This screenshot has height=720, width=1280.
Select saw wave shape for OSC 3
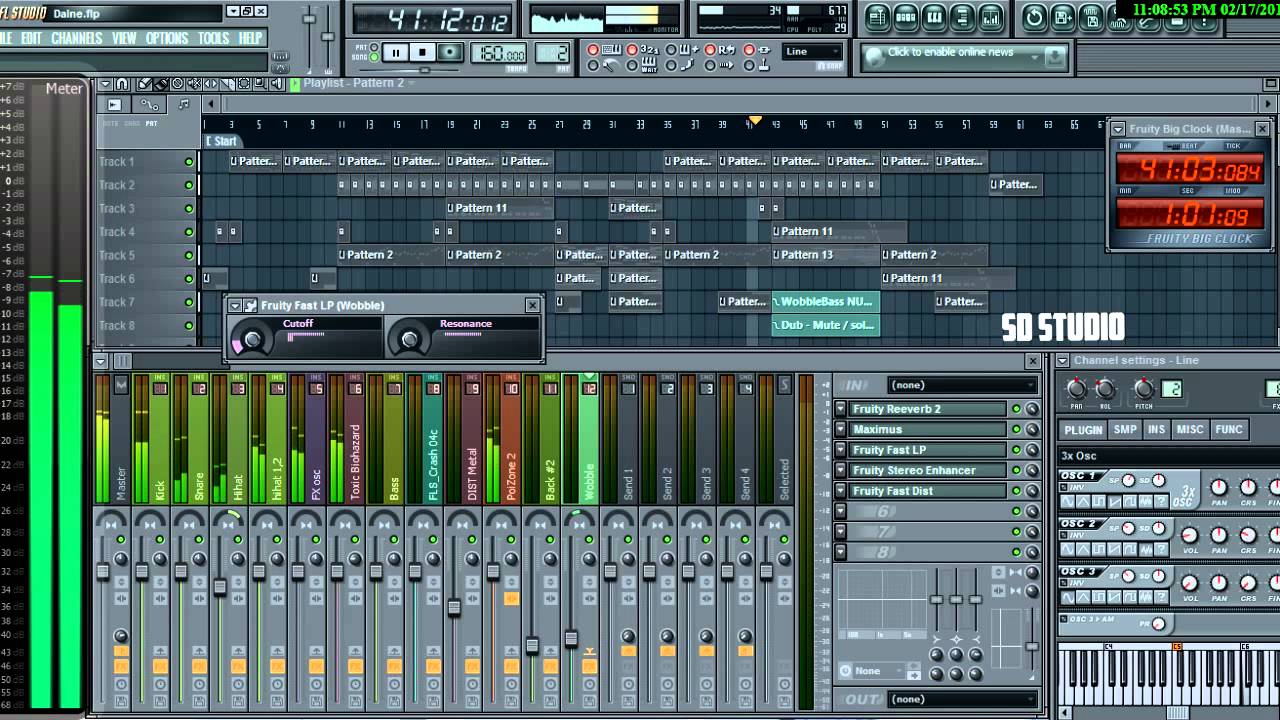(x=1114, y=597)
